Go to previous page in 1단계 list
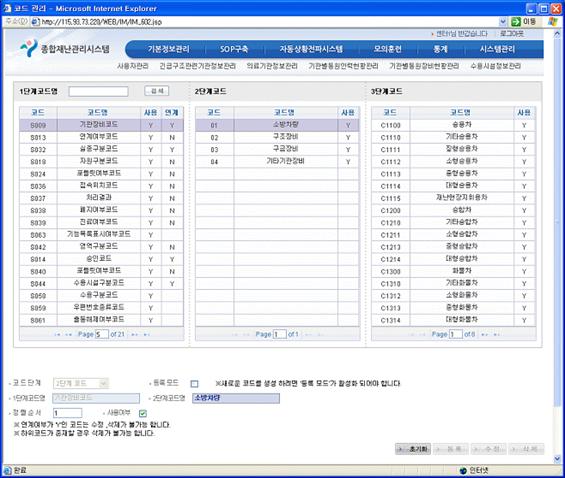 coord(68,335)
